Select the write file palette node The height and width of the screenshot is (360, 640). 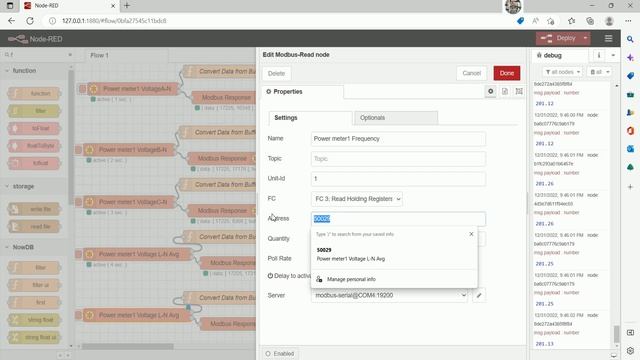tap(35, 209)
